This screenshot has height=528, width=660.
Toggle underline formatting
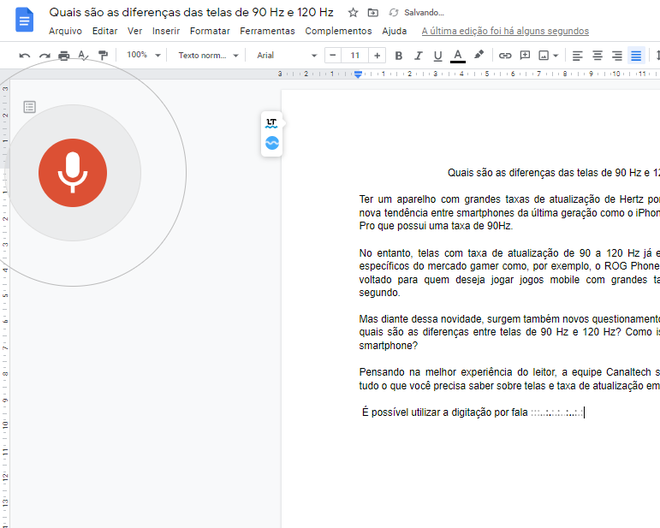tap(438, 56)
